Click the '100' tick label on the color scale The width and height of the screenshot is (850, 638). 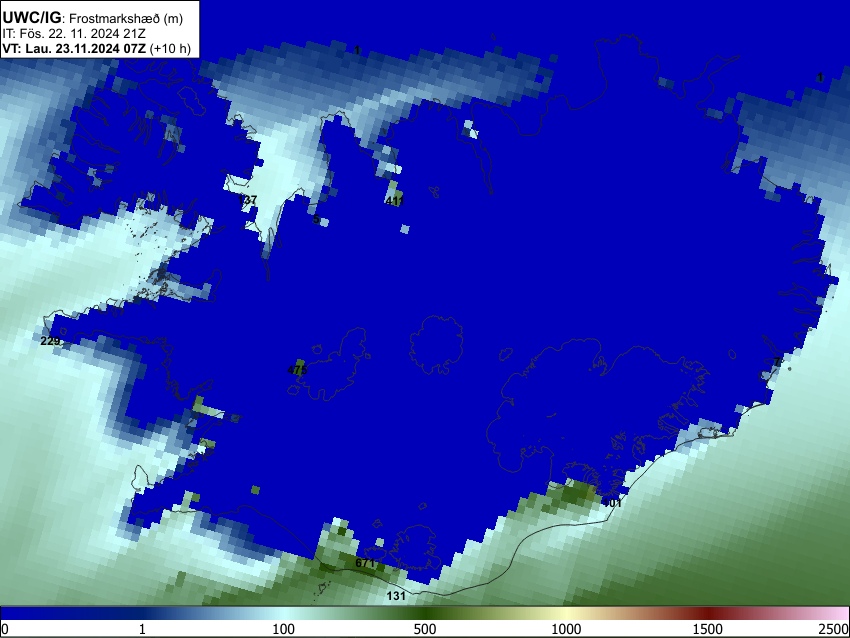point(284,629)
